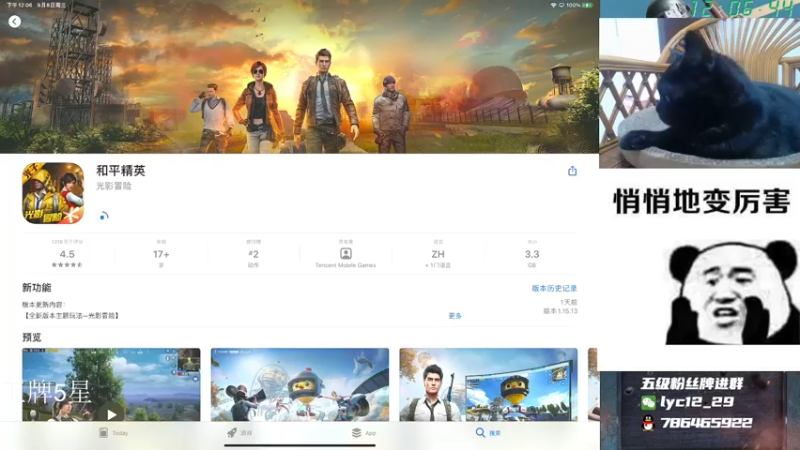Click the WeChat ID lyc12_29
800x450 pixels.
[697, 402]
